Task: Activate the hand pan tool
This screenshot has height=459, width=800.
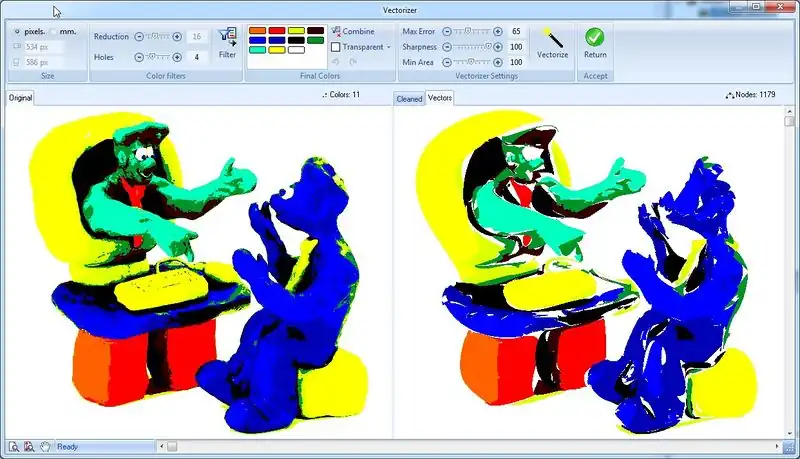Action: click(x=44, y=446)
